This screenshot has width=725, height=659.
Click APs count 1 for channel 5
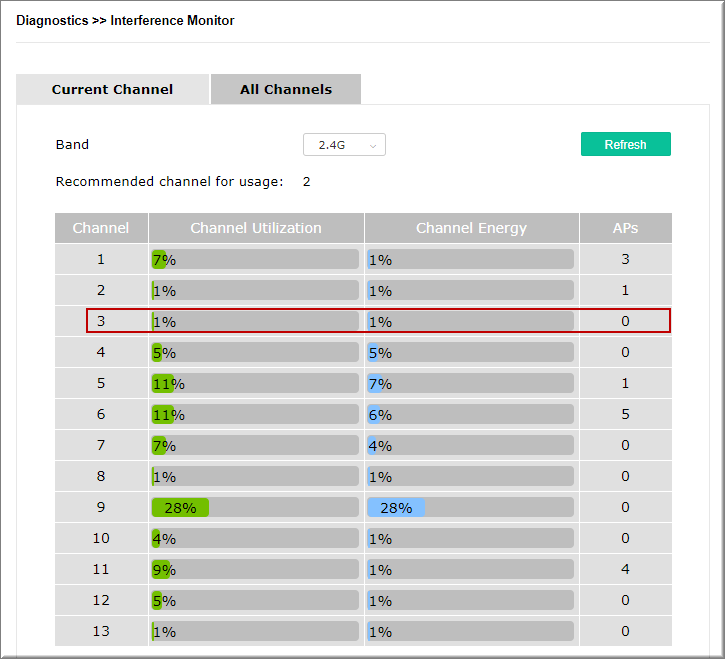(626, 383)
